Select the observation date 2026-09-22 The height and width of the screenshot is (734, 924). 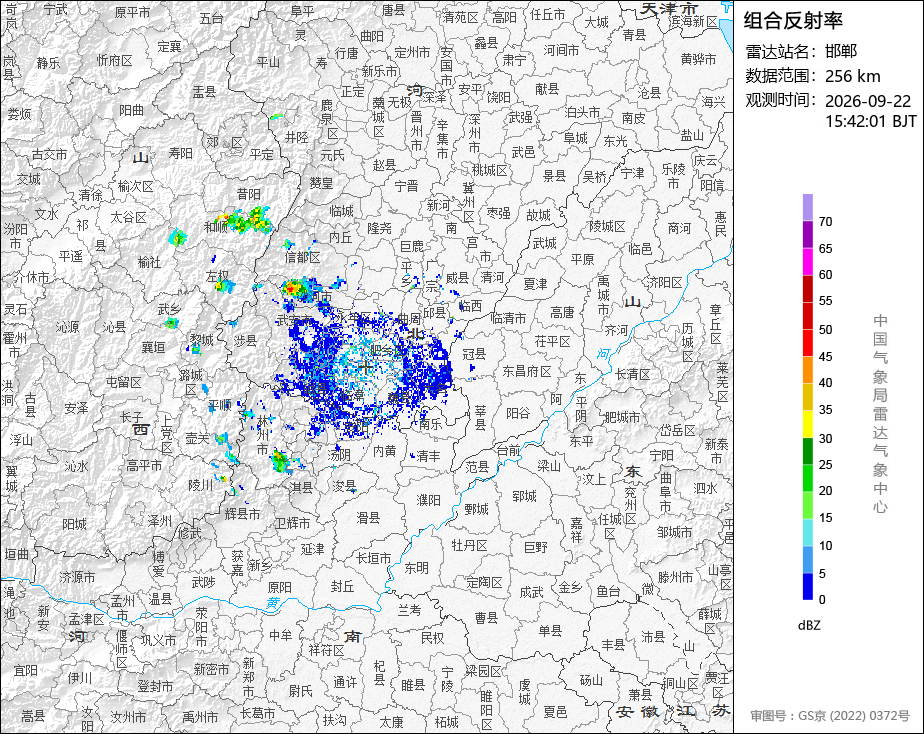pyautogui.click(x=867, y=101)
